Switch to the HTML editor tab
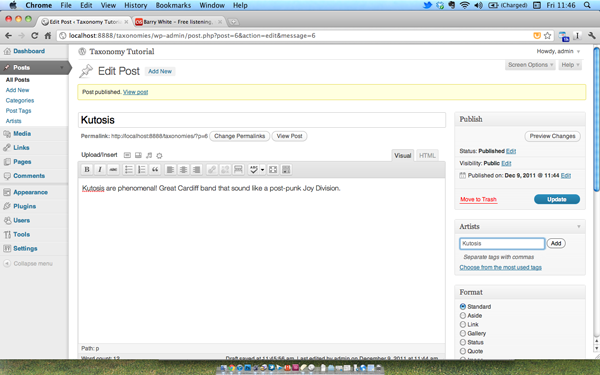The width and height of the screenshot is (600, 375). coord(427,155)
